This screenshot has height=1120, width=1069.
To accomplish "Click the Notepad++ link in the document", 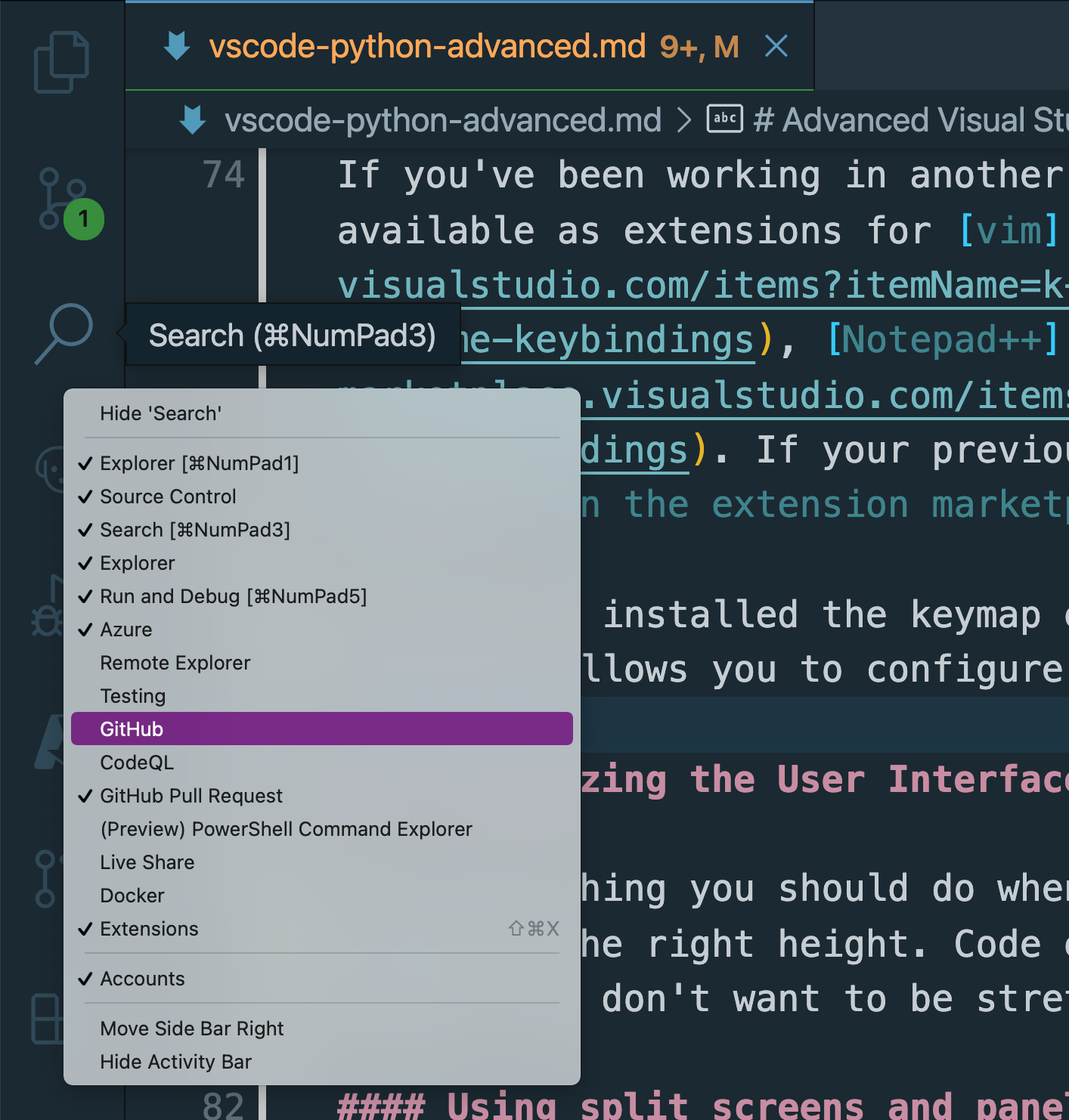I will tap(945, 338).
